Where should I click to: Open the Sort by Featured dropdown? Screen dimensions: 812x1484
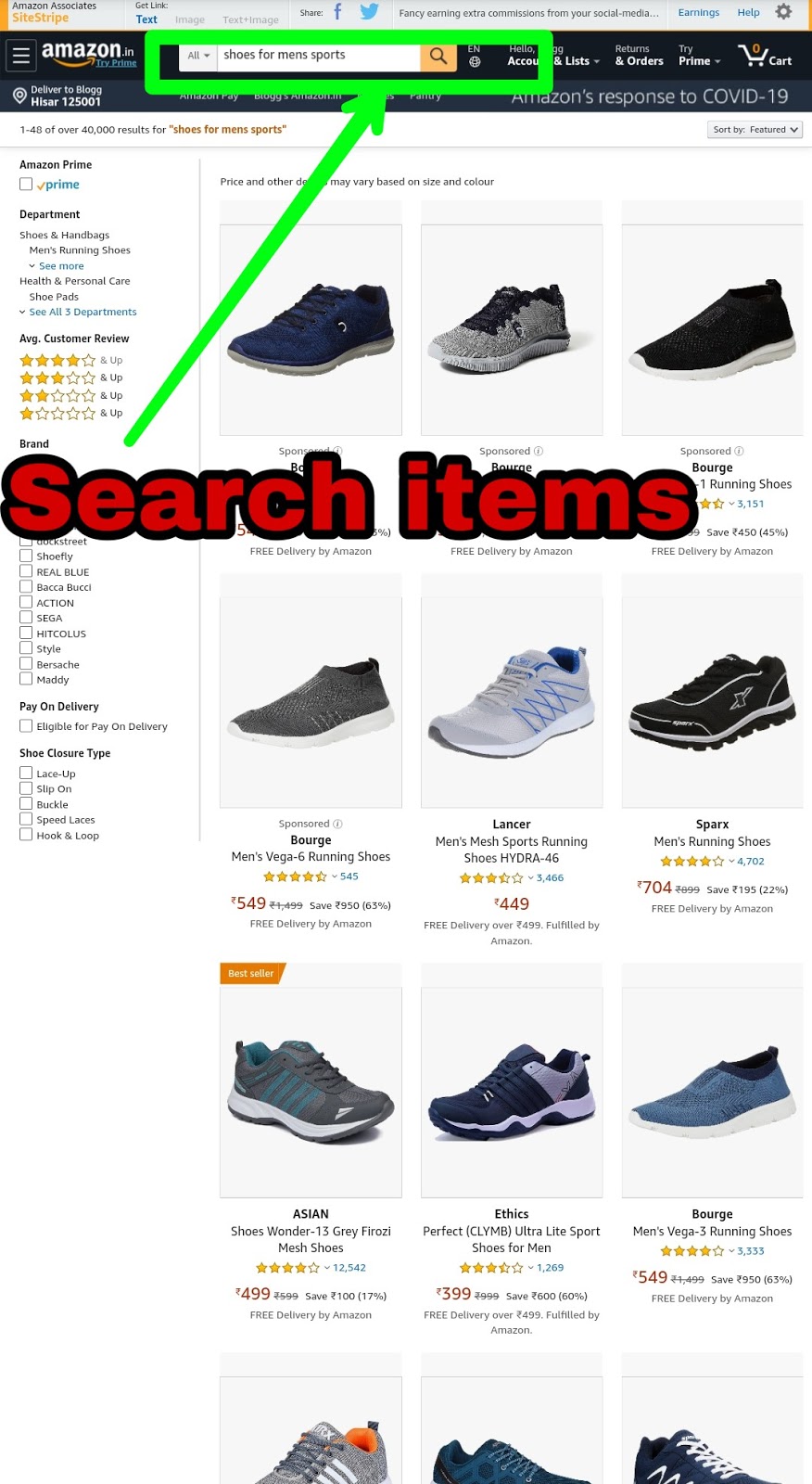point(755,130)
